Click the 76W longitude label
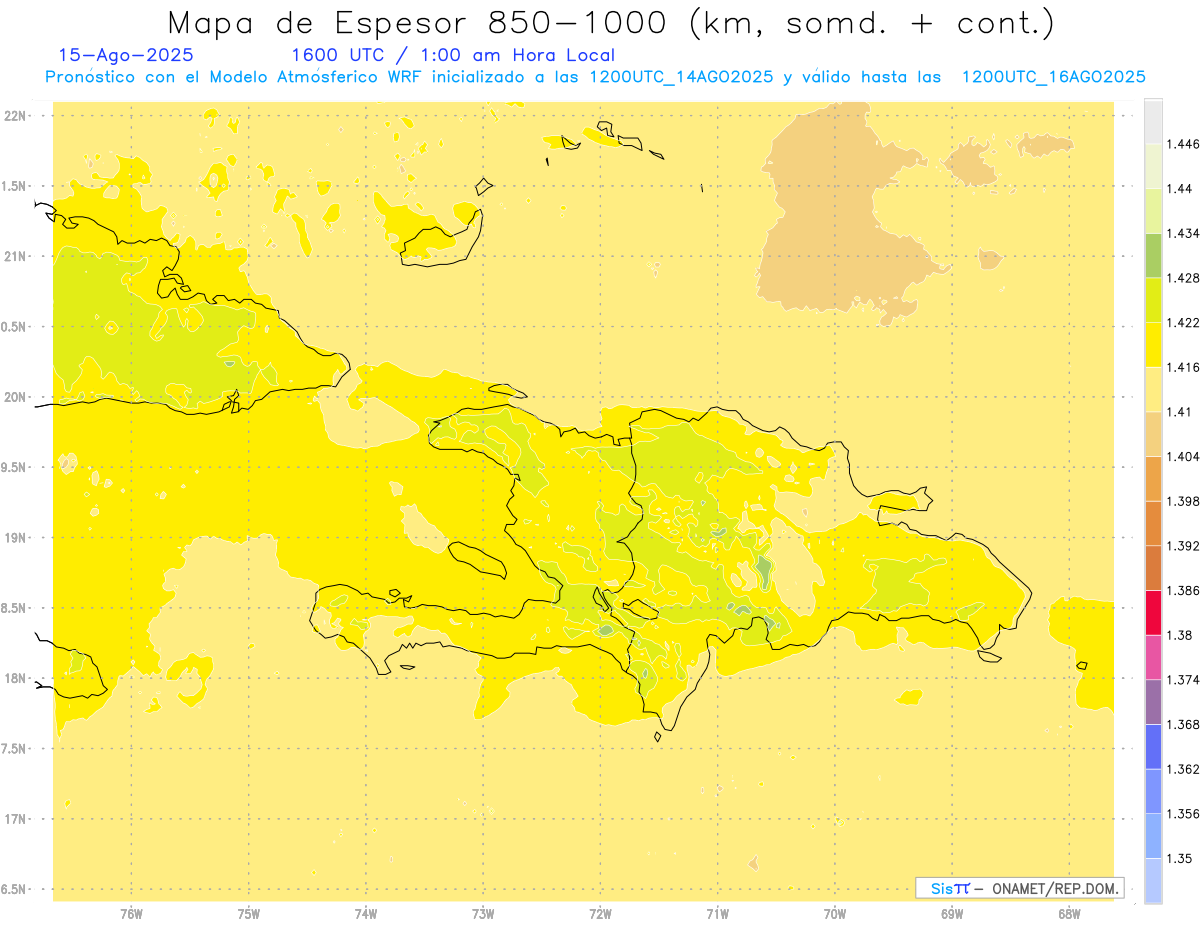The width and height of the screenshot is (1200, 927). tap(131, 913)
